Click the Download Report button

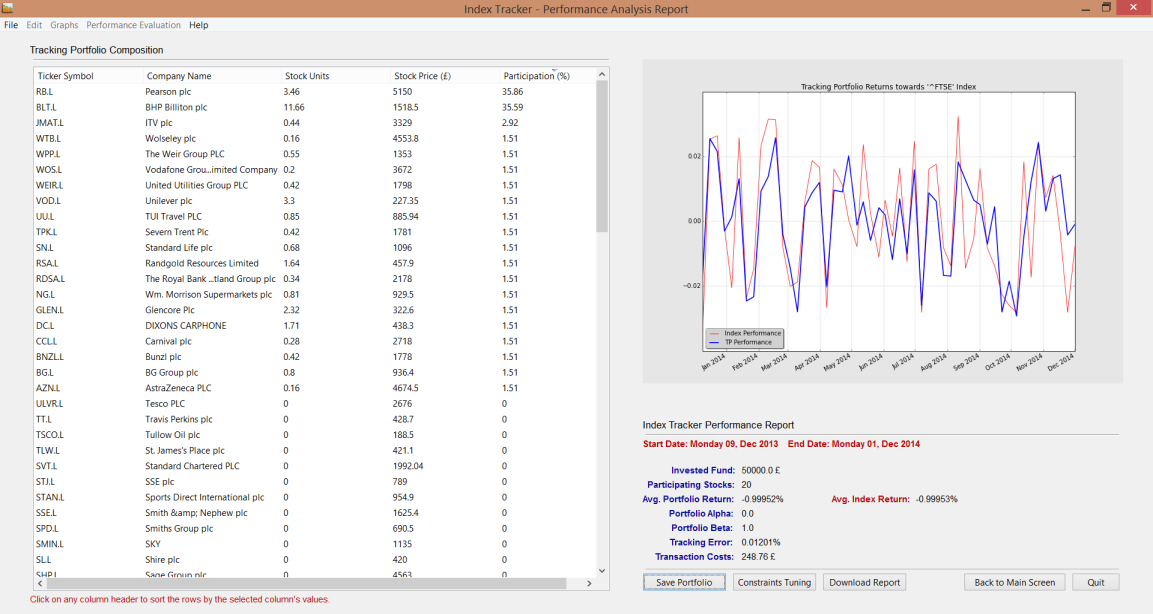click(x=865, y=582)
